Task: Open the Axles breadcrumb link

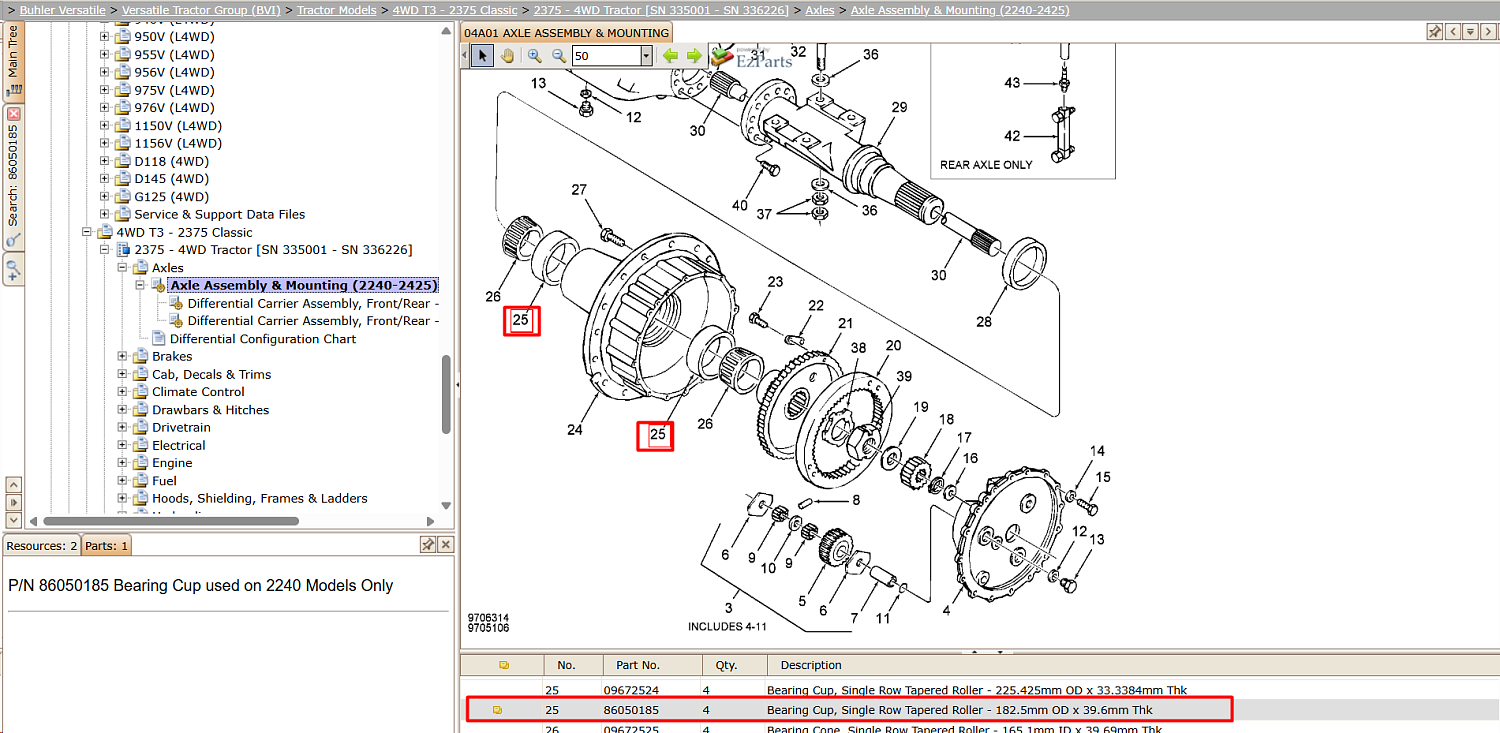Action: click(820, 10)
